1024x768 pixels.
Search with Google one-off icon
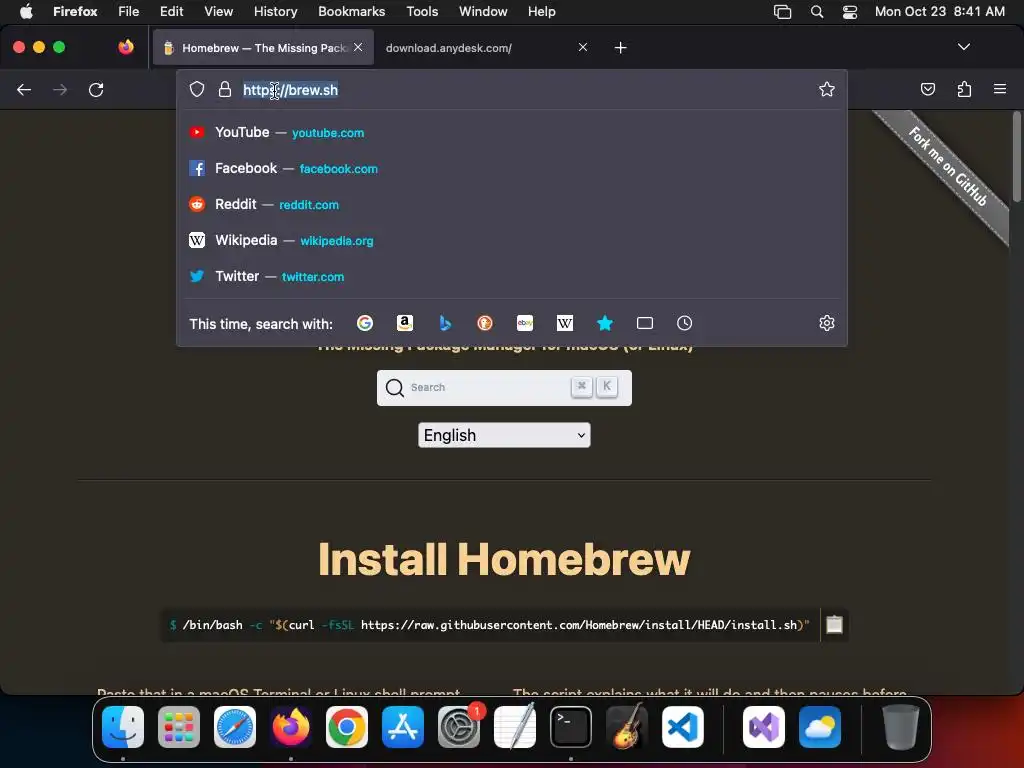(365, 323)
